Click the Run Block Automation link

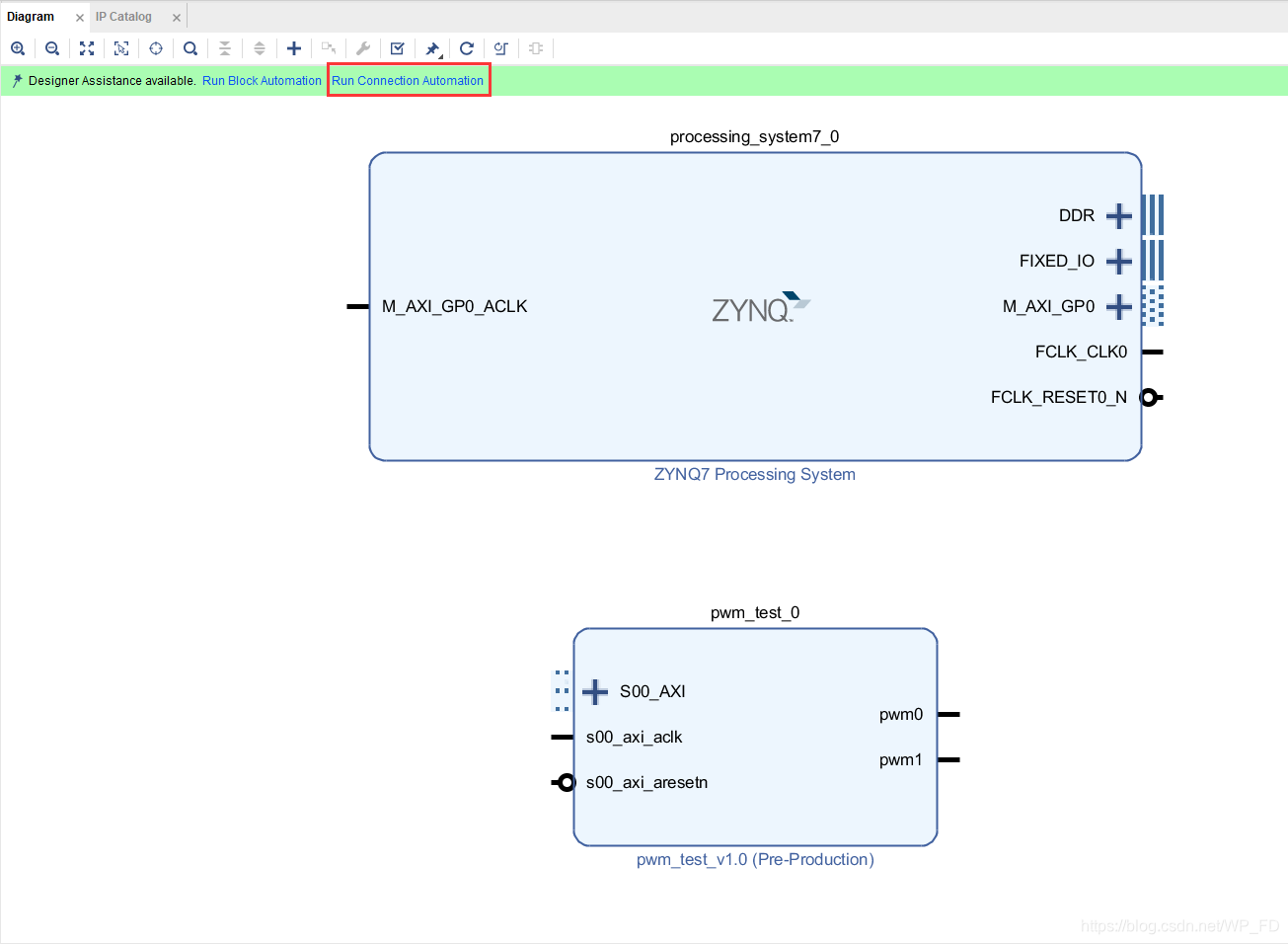coord(262,81)
